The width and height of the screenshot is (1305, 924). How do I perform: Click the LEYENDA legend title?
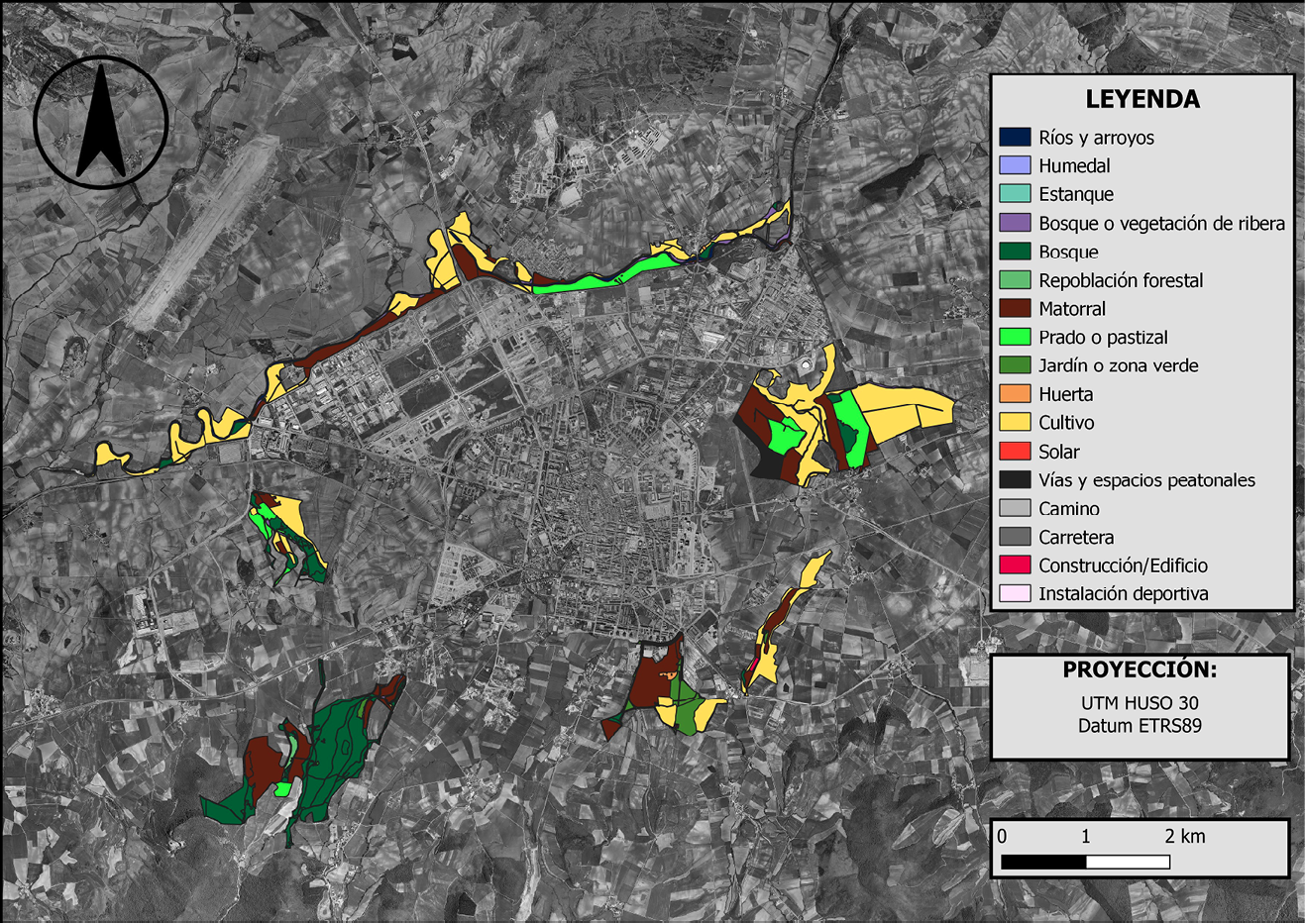(1142, 99)
